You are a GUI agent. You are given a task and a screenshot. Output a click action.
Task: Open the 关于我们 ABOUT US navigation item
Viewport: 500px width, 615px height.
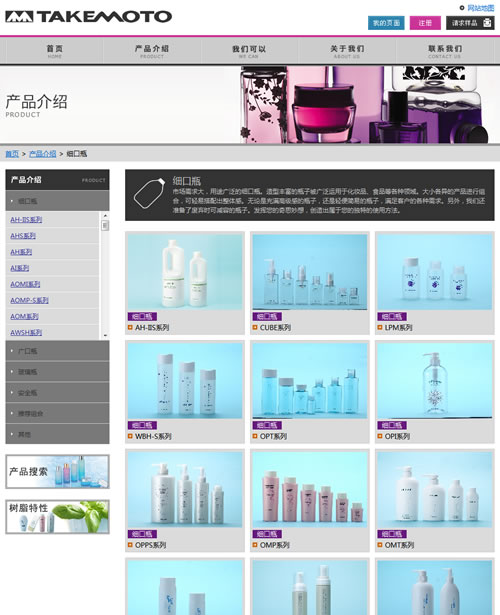click(x=347, y=51)
